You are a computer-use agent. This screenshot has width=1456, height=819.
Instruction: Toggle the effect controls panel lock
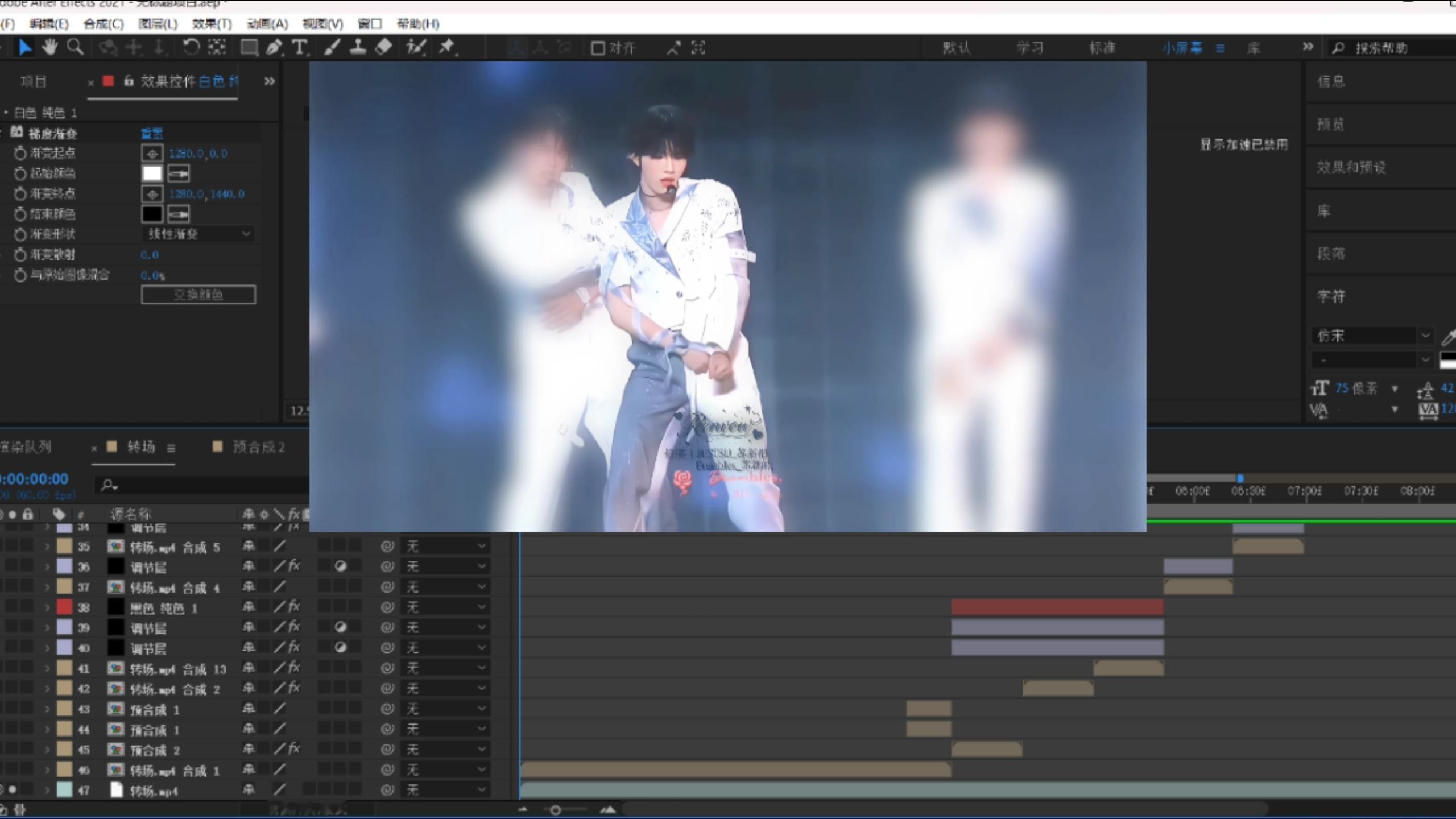(x=129, y=81)
